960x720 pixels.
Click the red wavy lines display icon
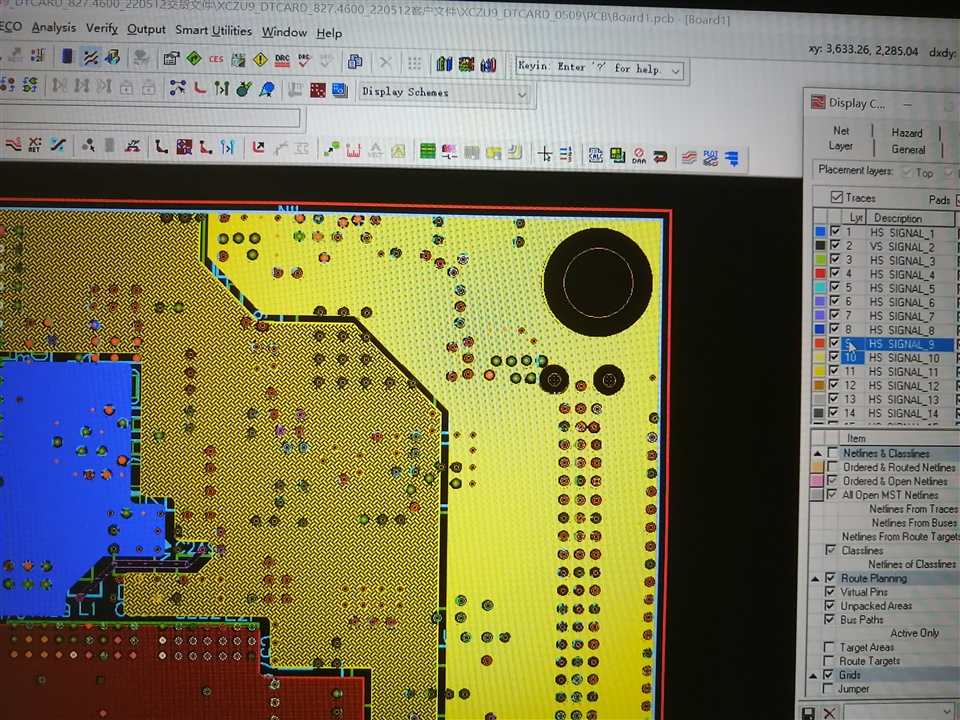(689, 157)
